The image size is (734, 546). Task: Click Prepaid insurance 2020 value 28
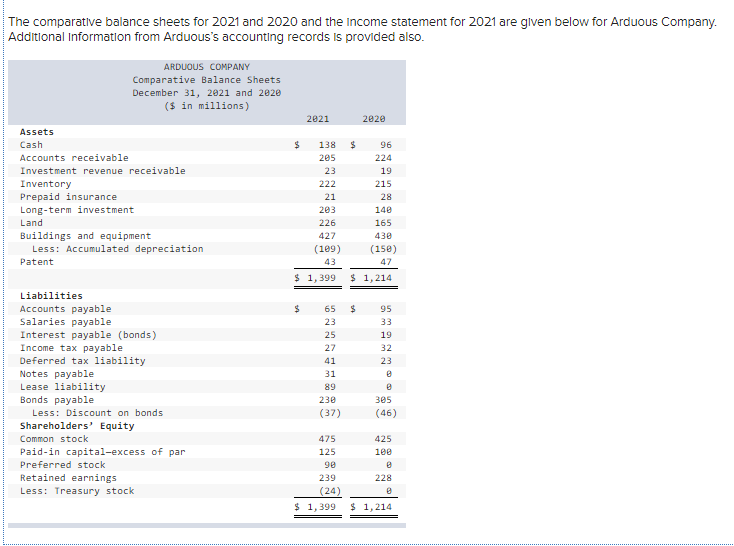386,197
